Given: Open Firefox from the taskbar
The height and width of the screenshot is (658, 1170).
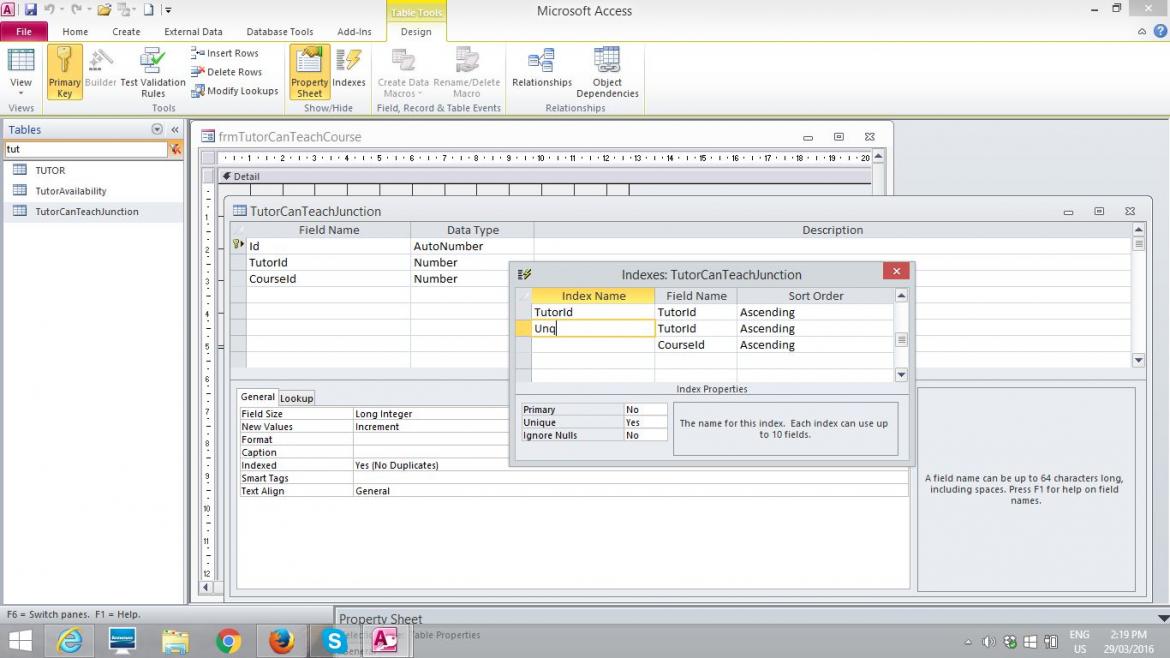Looking at the screenshot, I should coord(281,641).
